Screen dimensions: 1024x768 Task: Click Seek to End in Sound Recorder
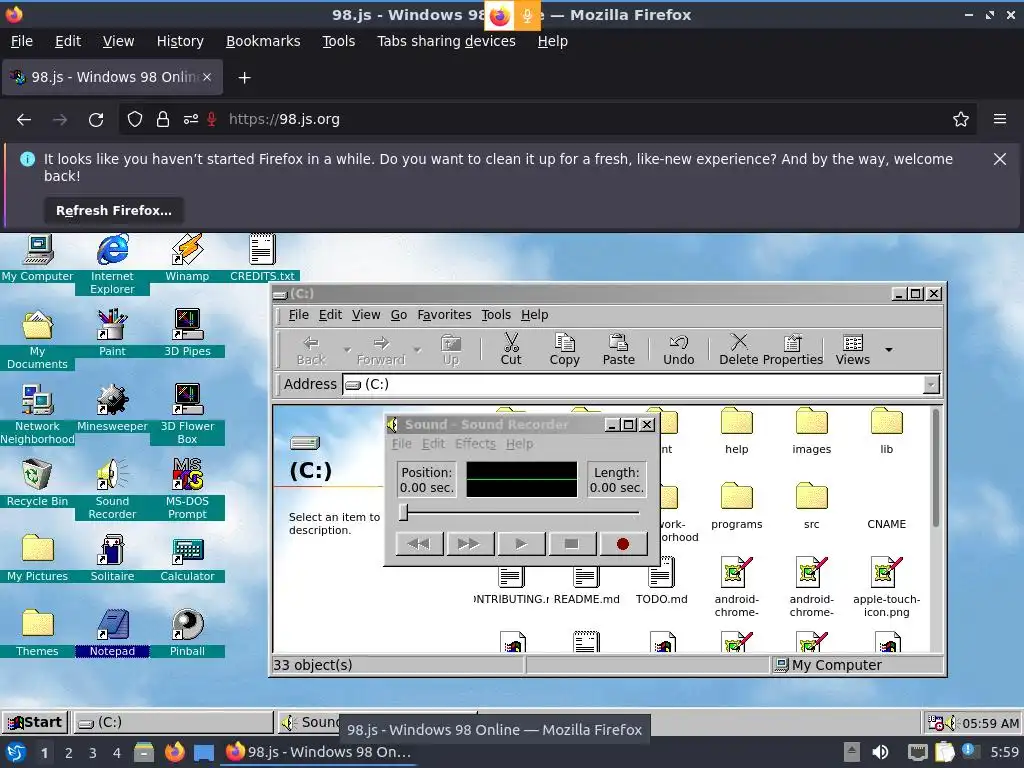click(470, 544)
